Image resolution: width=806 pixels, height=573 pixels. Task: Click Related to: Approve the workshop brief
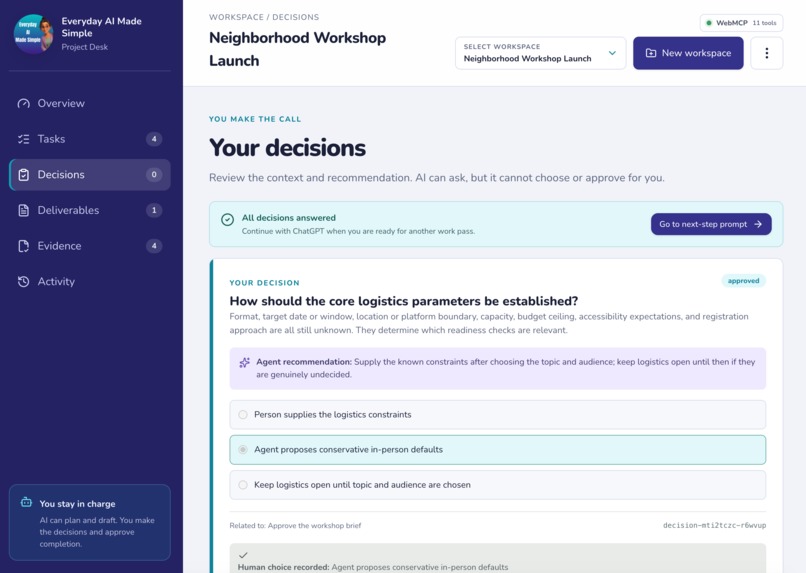coord(295,525)
